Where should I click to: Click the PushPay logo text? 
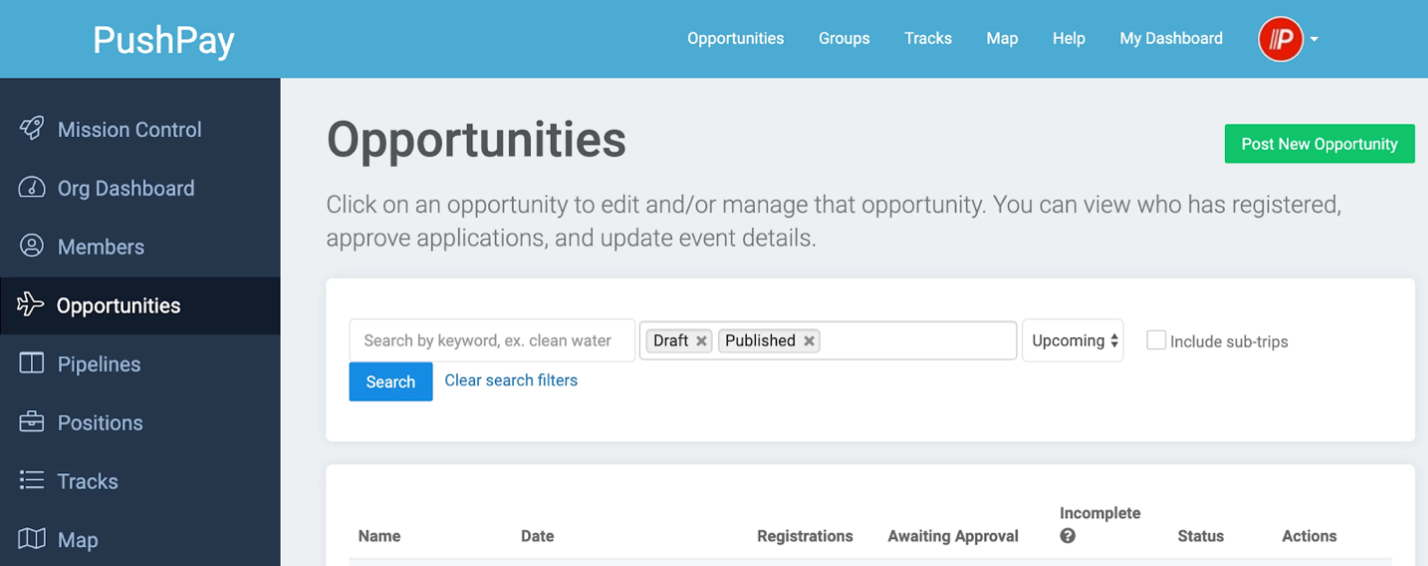[164, 40]
